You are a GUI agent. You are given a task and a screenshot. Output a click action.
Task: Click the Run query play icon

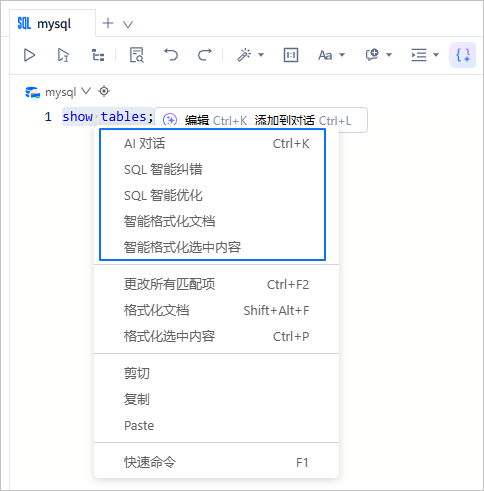point(29,55)
